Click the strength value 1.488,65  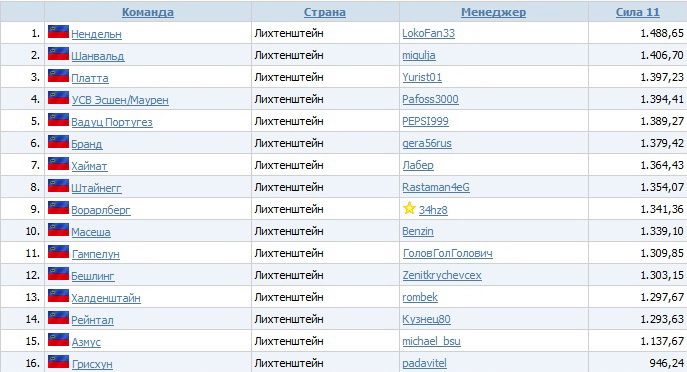[662, 33]
